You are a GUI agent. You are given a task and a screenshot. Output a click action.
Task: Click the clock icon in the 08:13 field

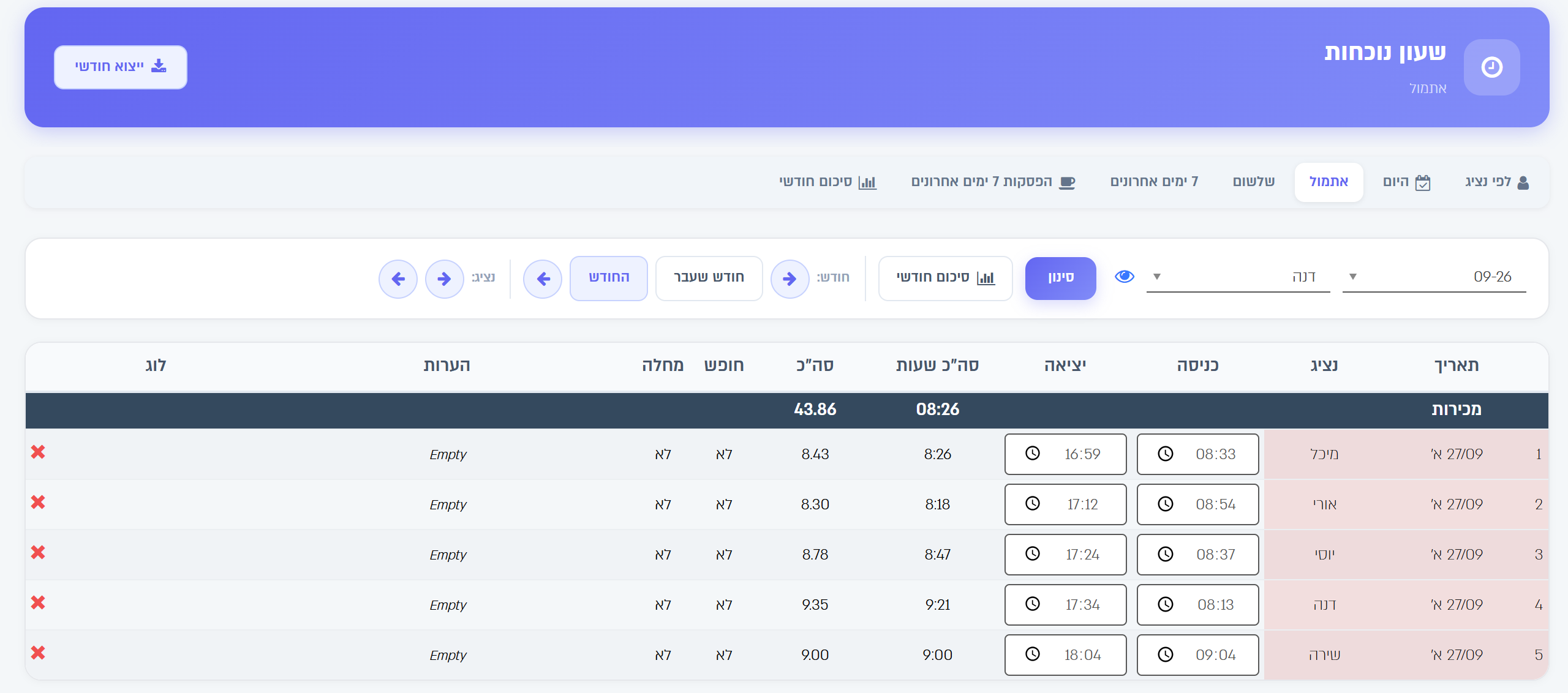(1165, 604)
